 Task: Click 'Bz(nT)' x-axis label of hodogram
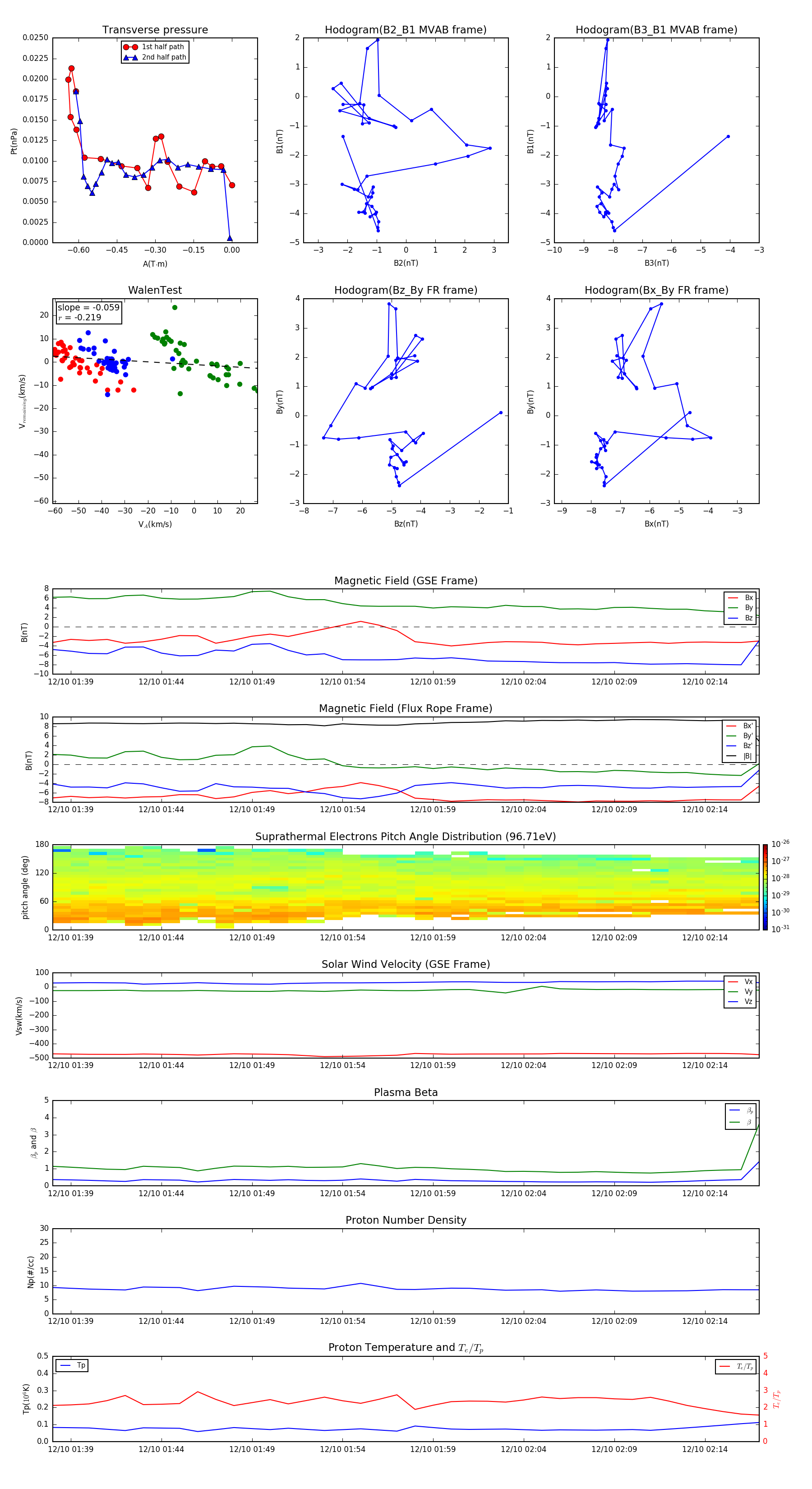tap(406, 524)
